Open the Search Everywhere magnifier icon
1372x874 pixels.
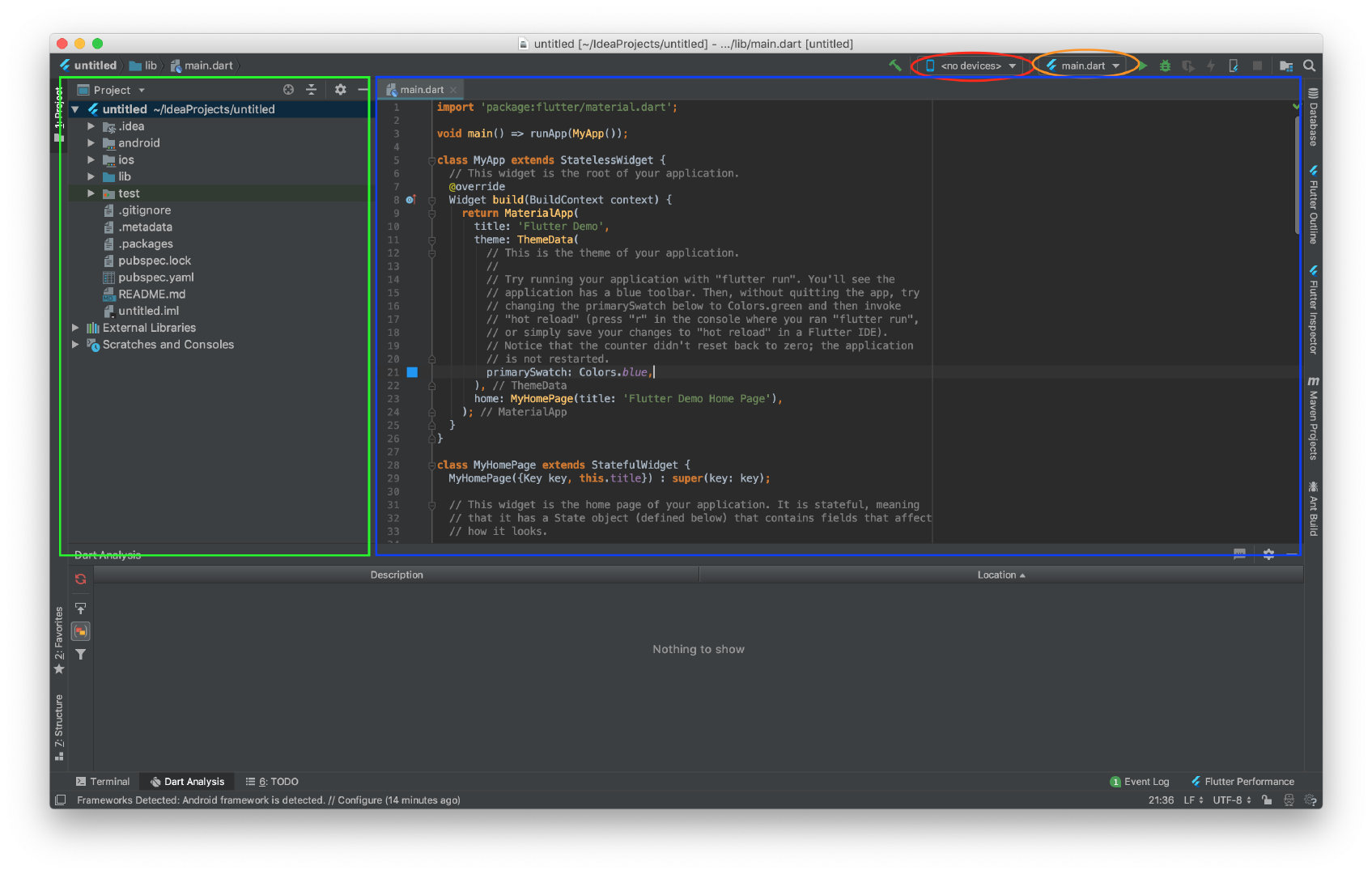tap(1309, 66)
